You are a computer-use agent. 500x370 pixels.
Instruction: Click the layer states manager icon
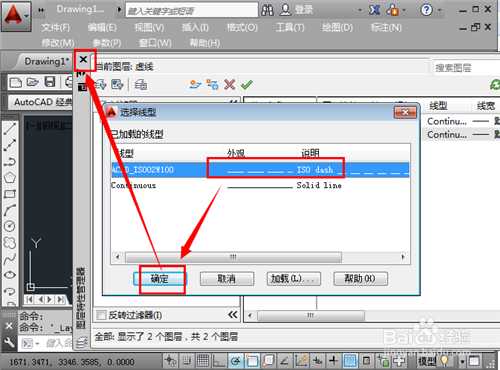click(x=141, y=85)
